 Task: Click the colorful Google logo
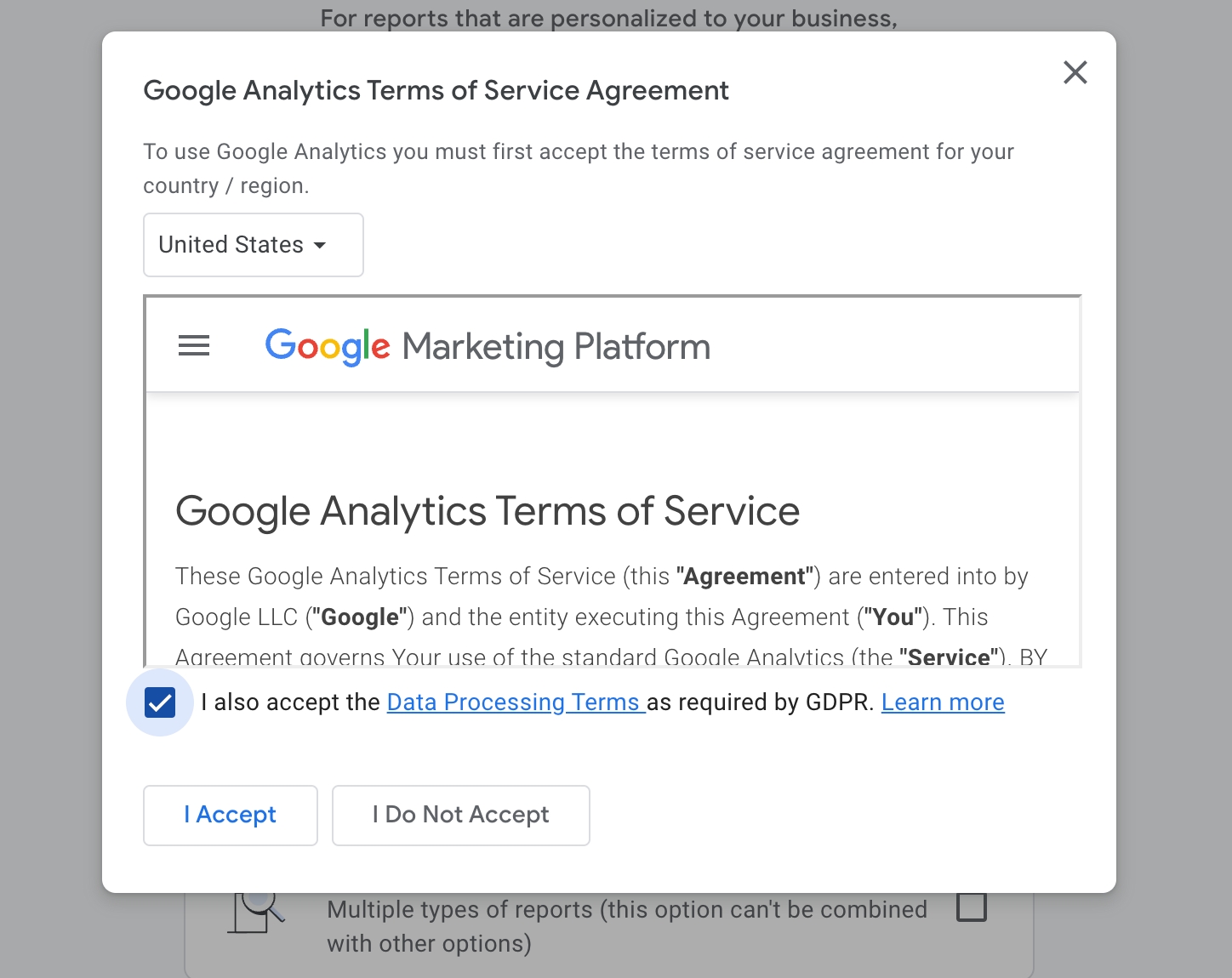tap(328, 346)
